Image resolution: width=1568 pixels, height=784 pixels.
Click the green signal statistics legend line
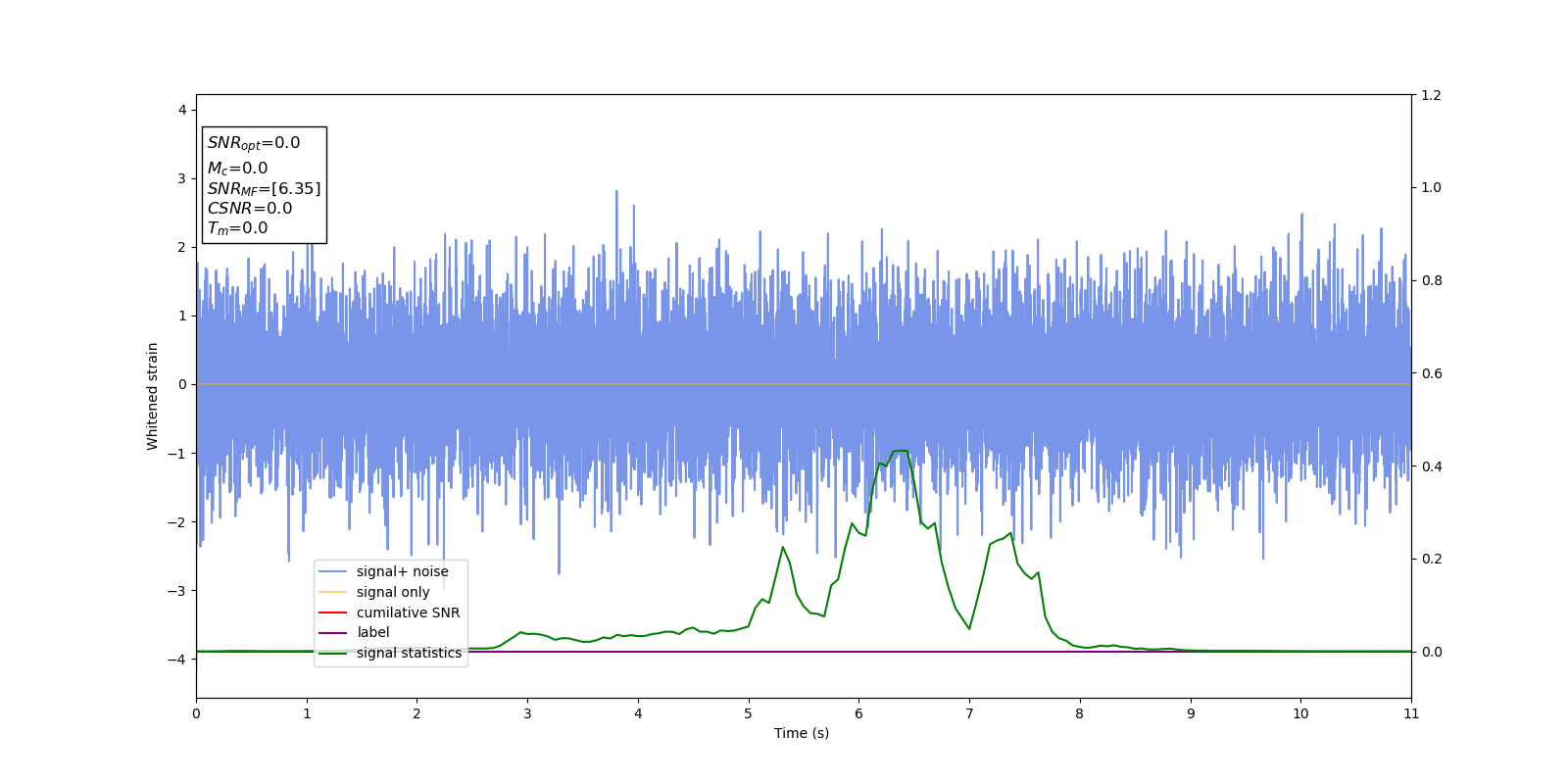[333, 653]
